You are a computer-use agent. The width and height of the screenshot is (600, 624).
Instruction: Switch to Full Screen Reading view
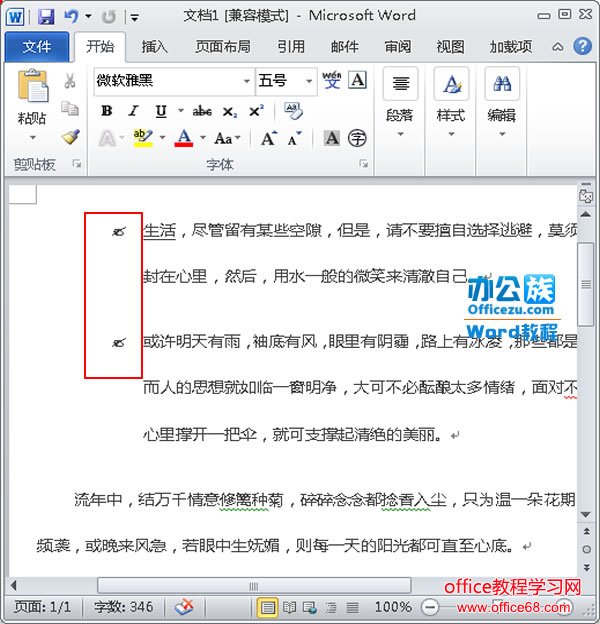click(x=289, y=607)
